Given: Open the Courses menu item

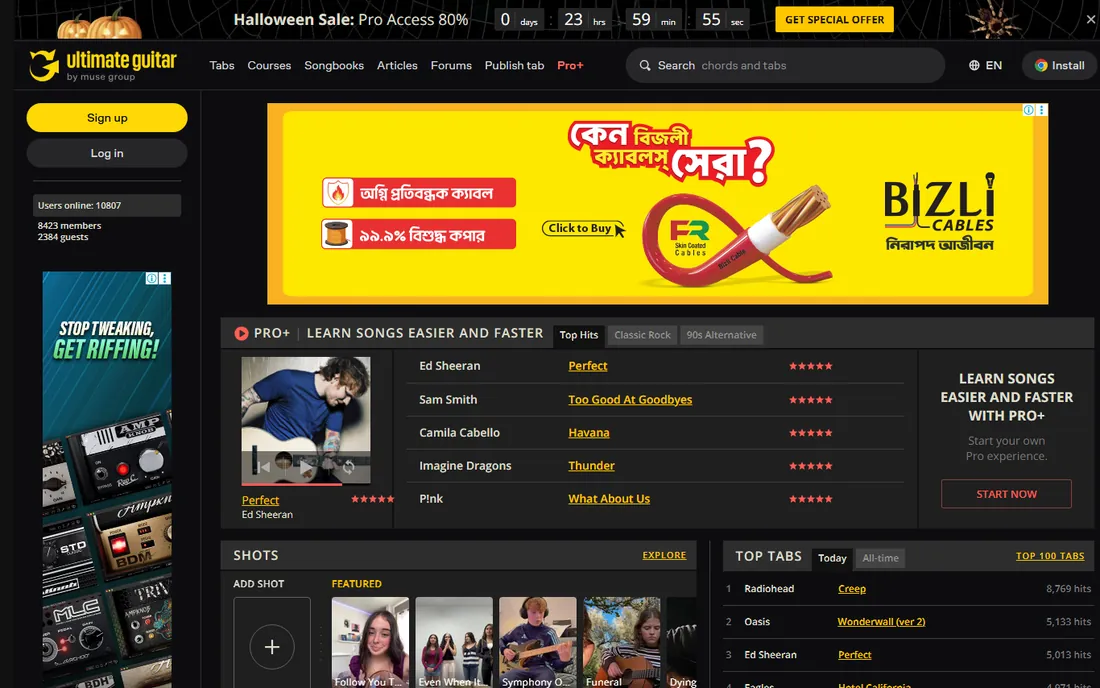Looking at the screenshot, I should (269, 65).
